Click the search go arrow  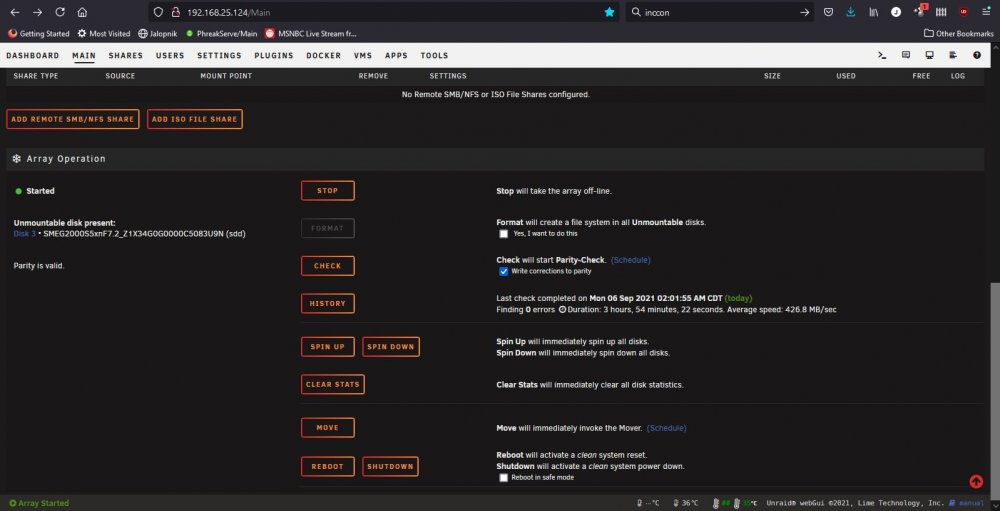pos(805,12)
